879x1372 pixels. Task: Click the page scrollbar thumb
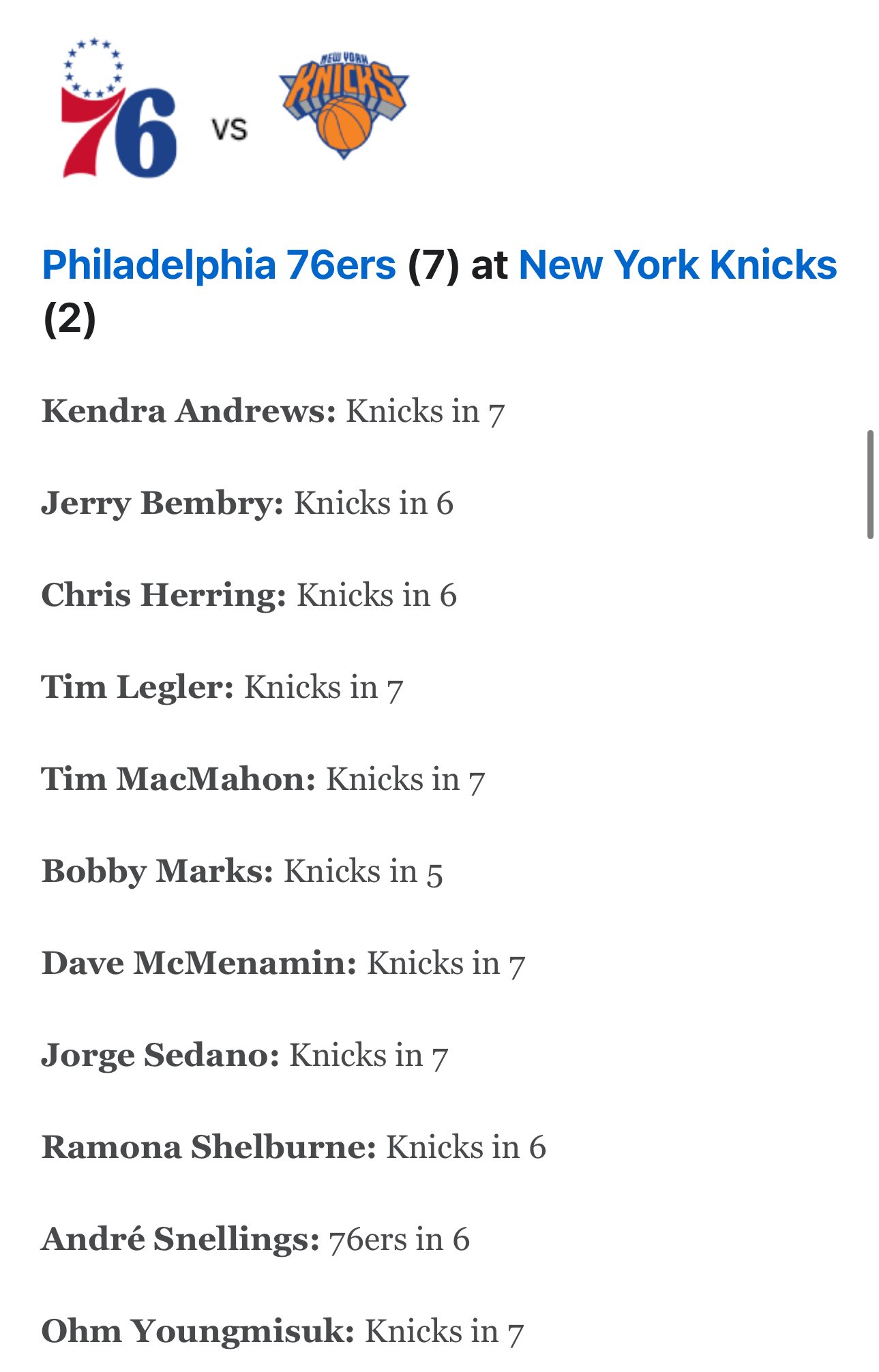(870, 485)
